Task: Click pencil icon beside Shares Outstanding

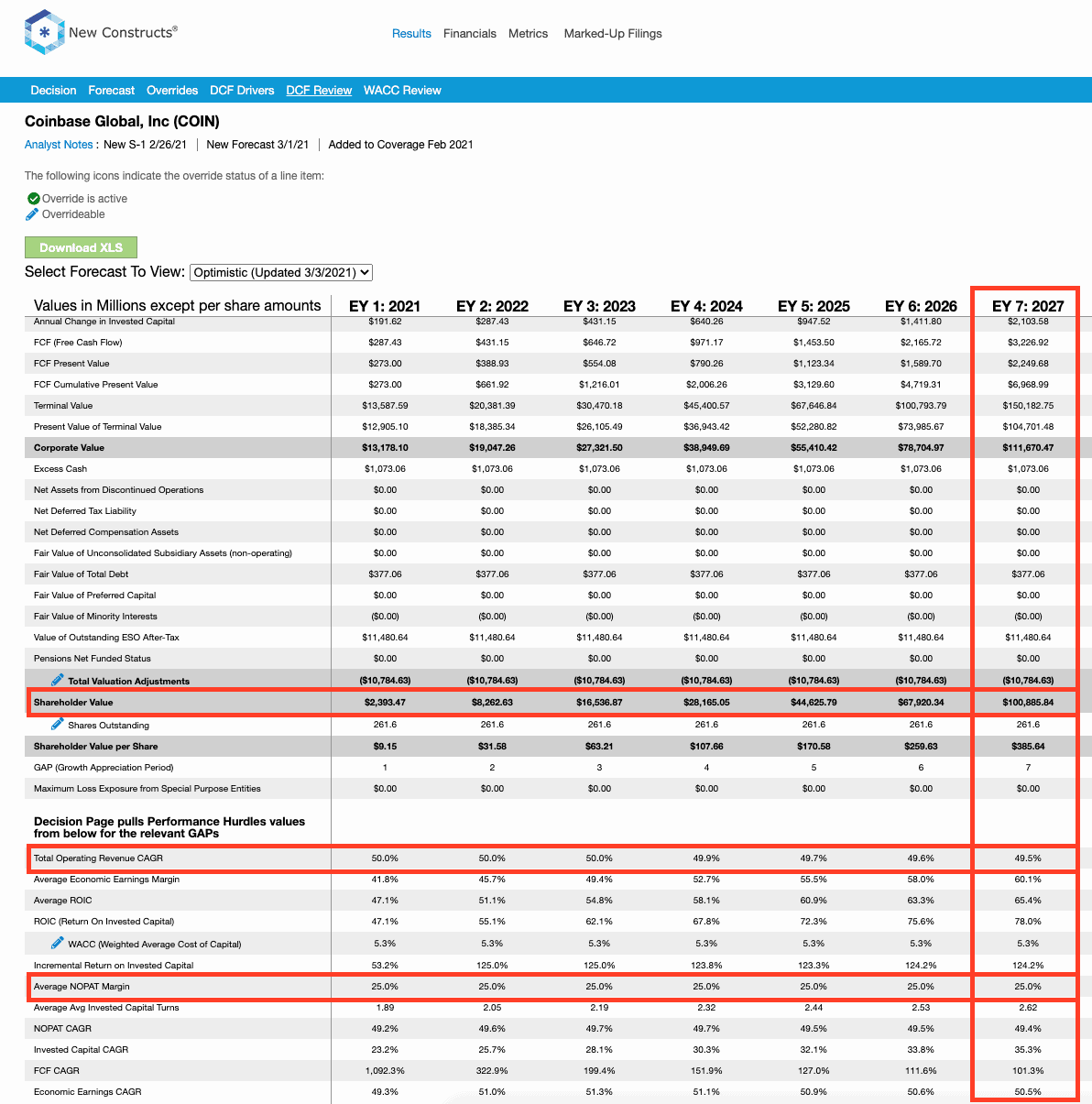Action: 58,724
